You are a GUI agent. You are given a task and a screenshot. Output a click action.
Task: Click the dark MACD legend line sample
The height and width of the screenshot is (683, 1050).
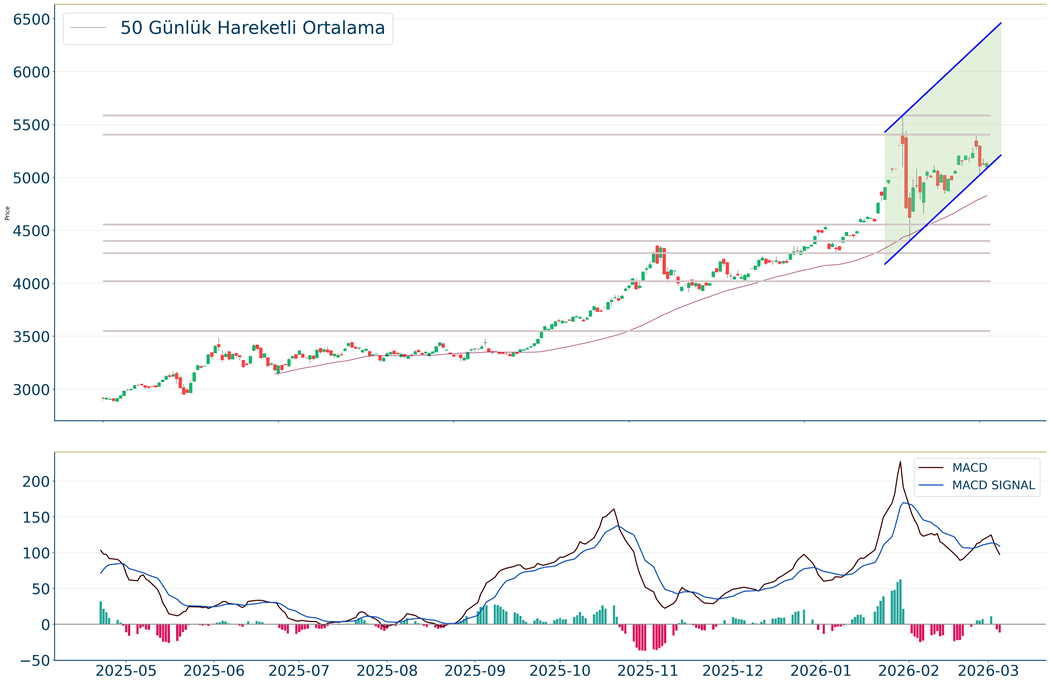931,467
